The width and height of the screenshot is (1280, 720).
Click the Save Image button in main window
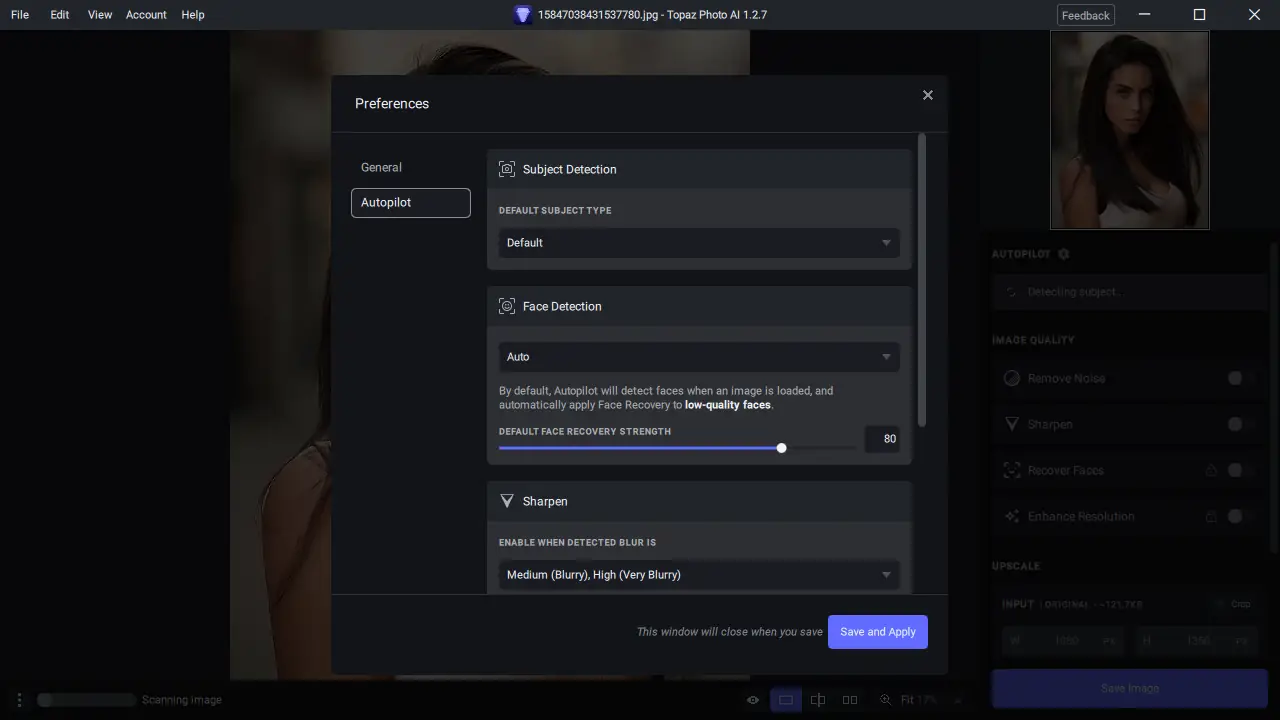click(x=1130, y=688)
